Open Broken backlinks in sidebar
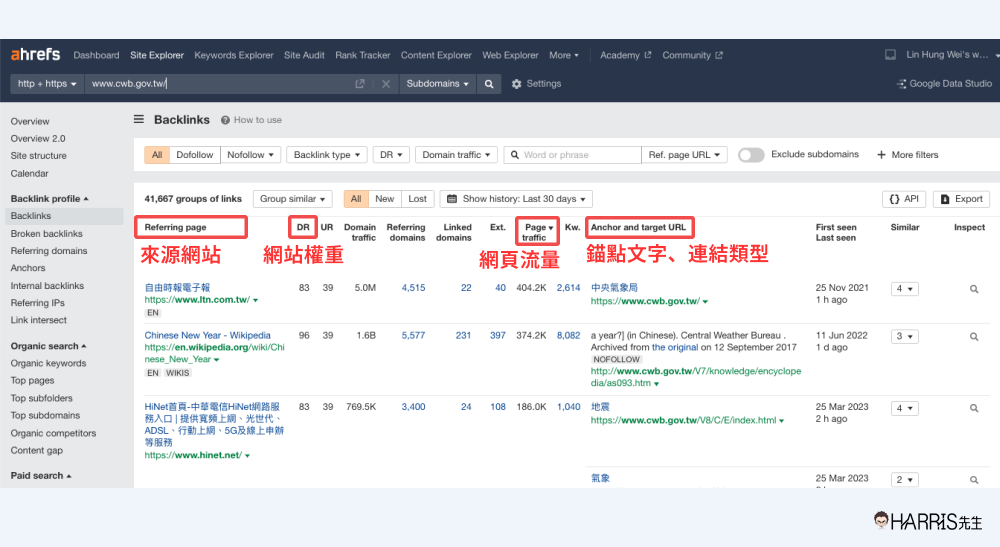 click(47, 233)
